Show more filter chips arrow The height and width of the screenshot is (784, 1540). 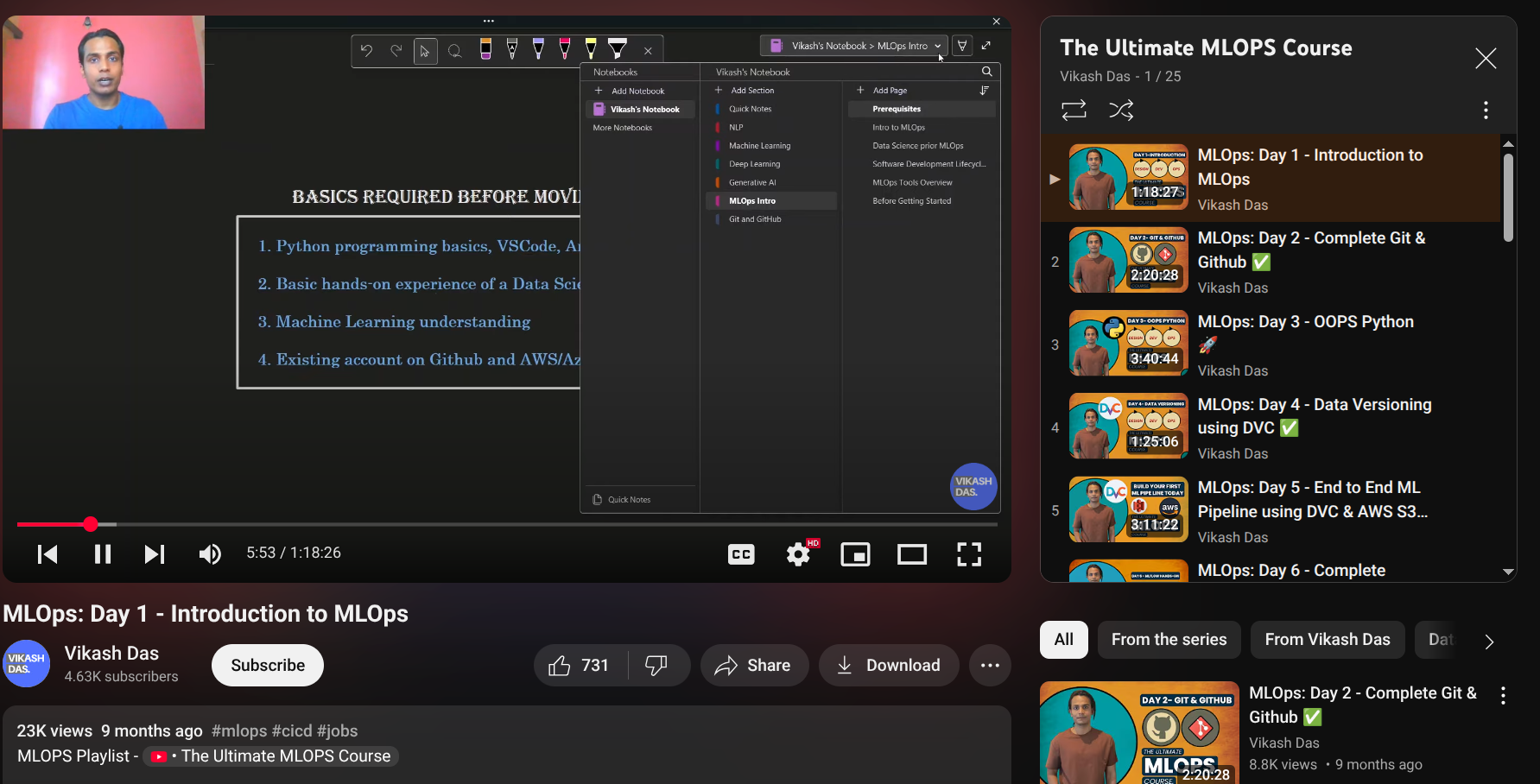[x=1489, y=642]
